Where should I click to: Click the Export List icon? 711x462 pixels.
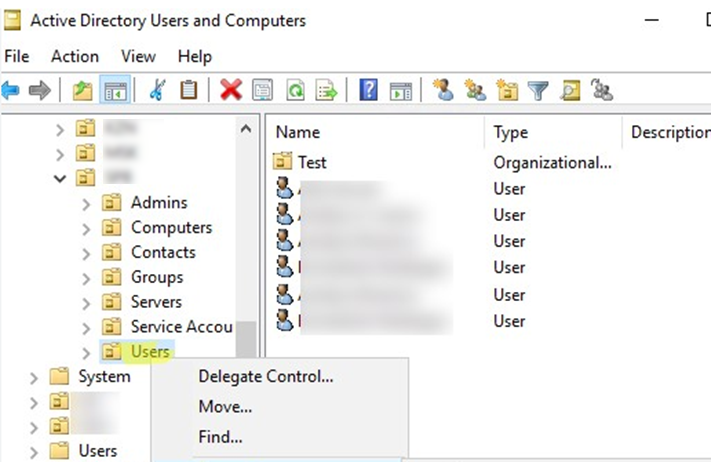[327, 90]
